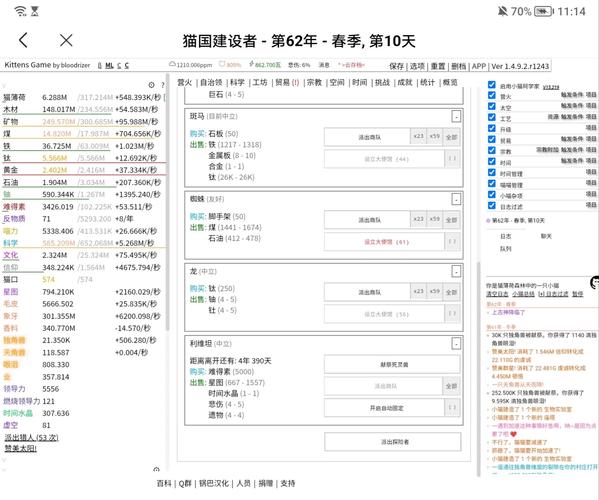
Task: Expand 触发条件 for 太空 row
Action: point(572,105)
